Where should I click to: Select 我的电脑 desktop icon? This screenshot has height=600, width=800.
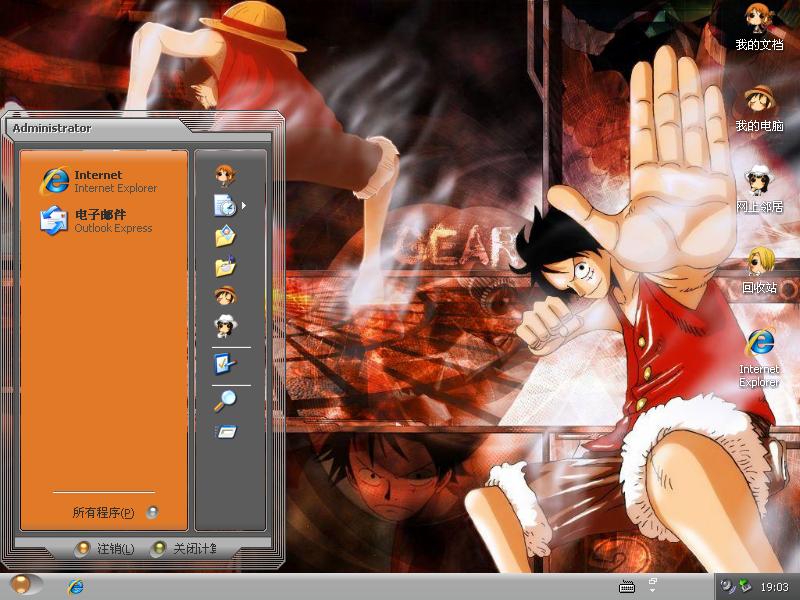(759, 108)
